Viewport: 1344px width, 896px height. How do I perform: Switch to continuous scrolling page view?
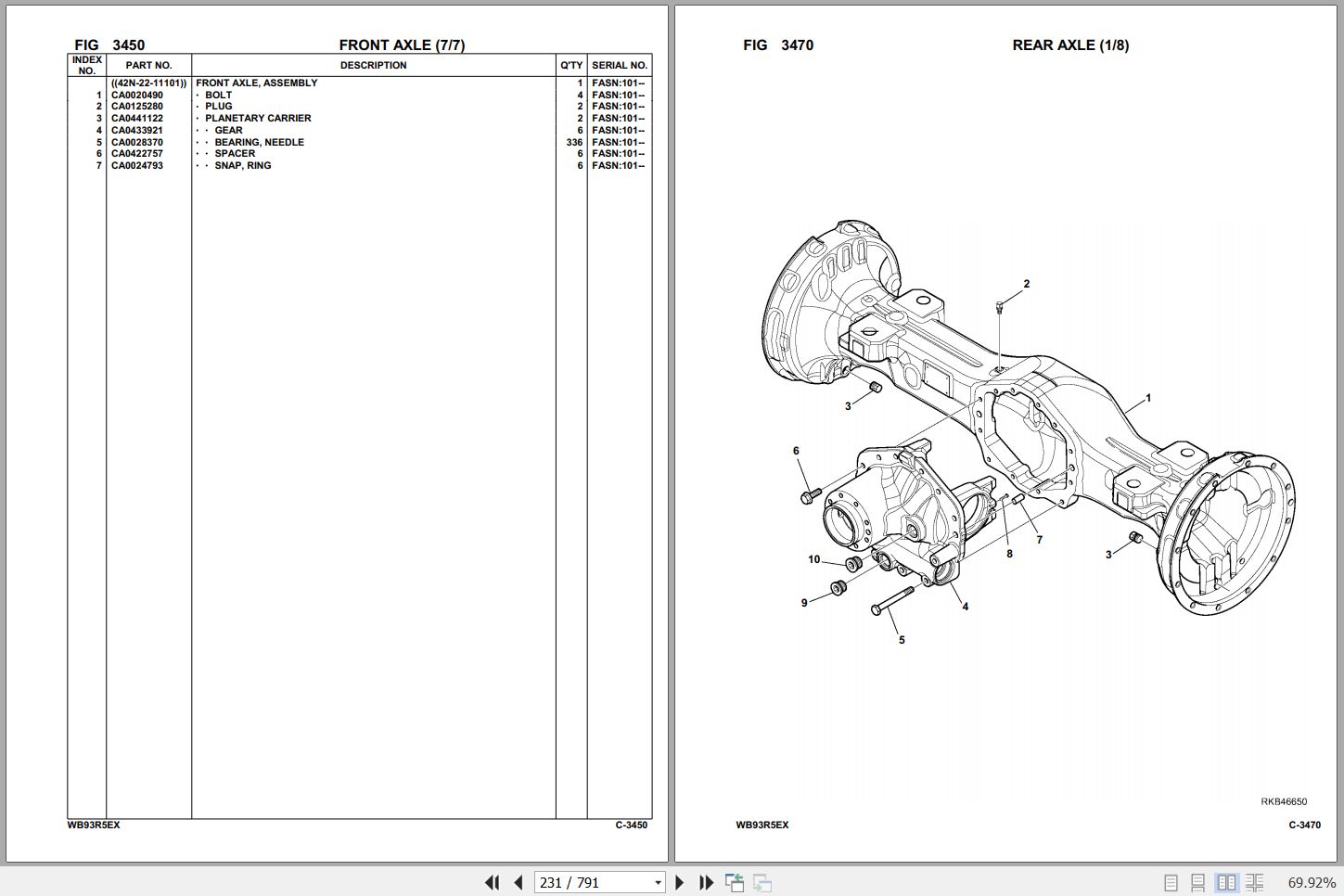pyautogui.click(x=1198, y=882)
